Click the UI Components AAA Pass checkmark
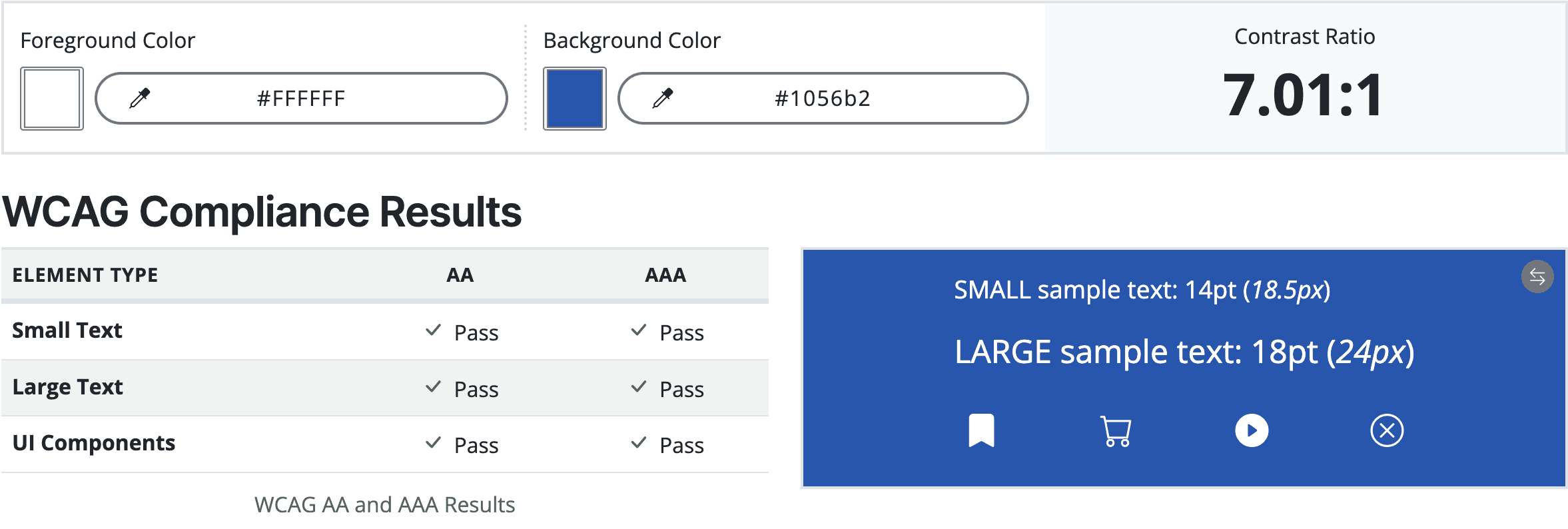 (639, 442)
